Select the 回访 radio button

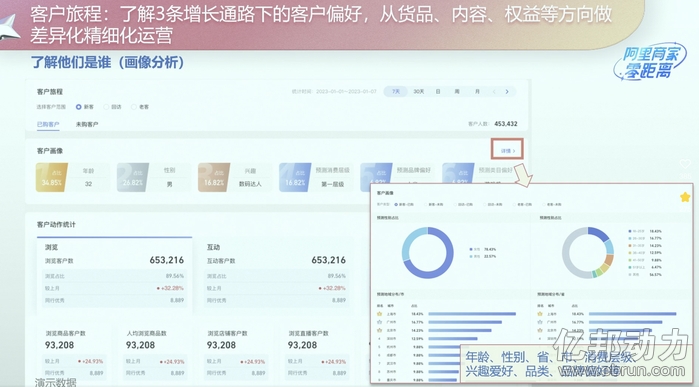point(106,107)
